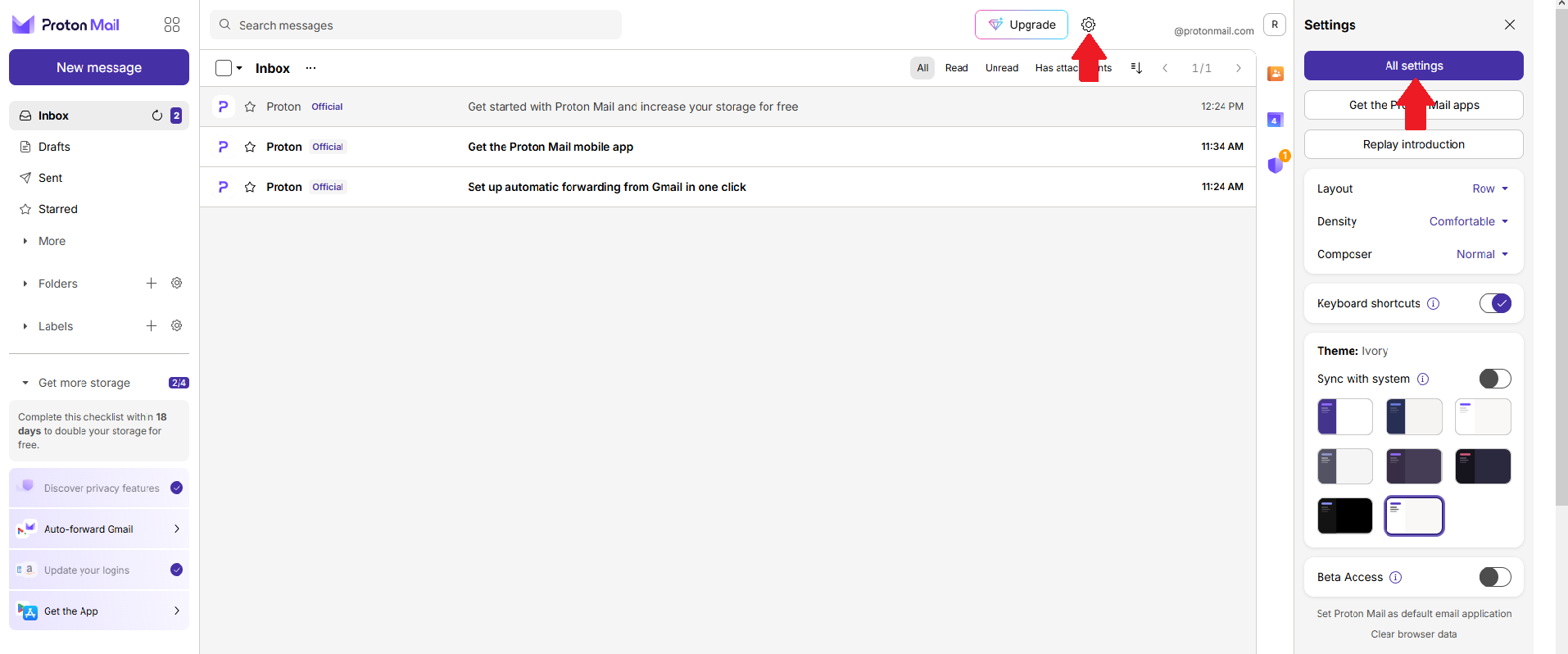Click Replay introduction button
Screen dimensions: 1568x654
click(1414, 144)
